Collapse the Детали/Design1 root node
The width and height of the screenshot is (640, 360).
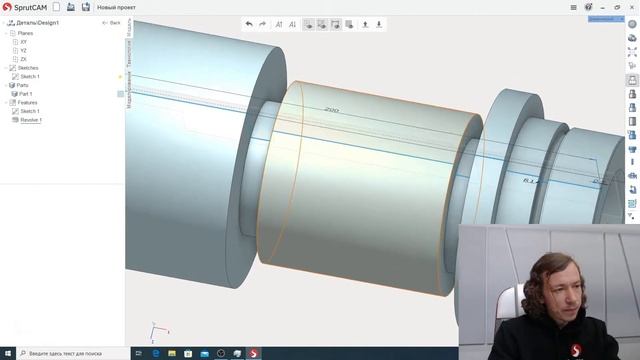pos(4,23)
